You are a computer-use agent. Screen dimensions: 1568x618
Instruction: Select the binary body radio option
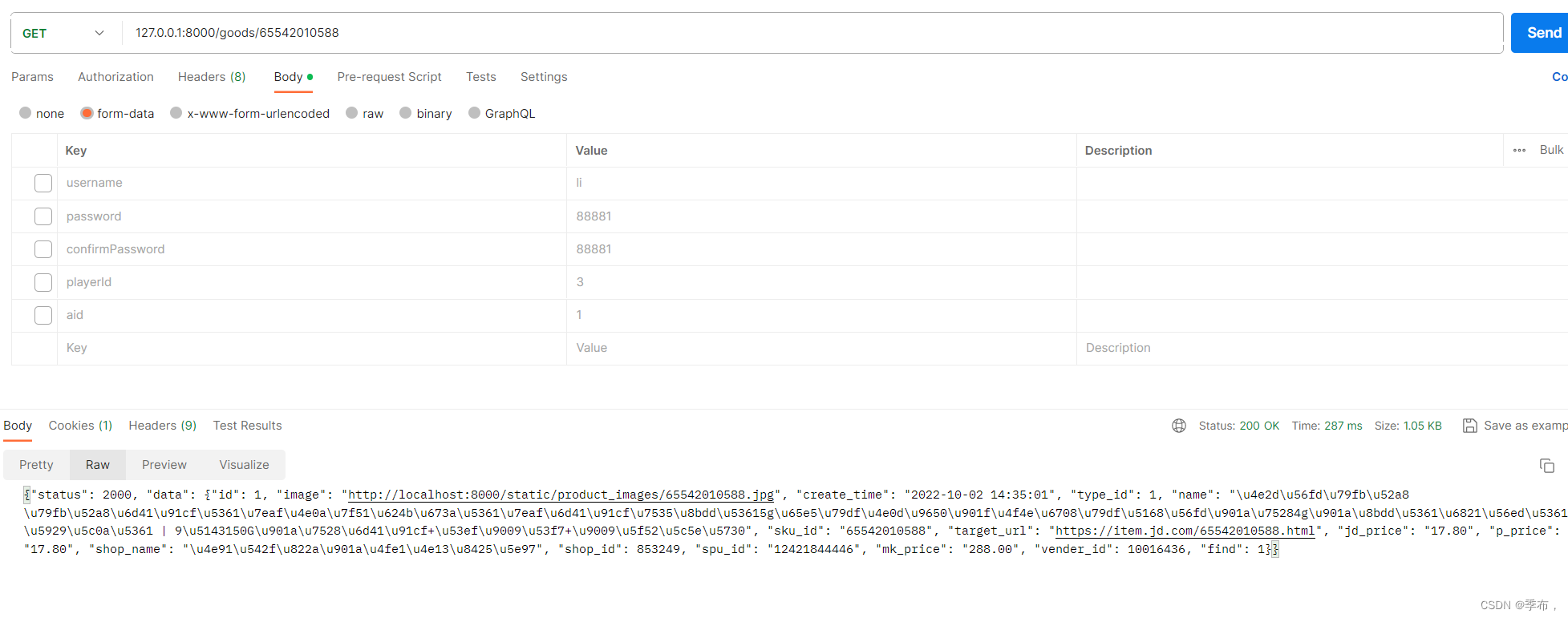(406, 113)
